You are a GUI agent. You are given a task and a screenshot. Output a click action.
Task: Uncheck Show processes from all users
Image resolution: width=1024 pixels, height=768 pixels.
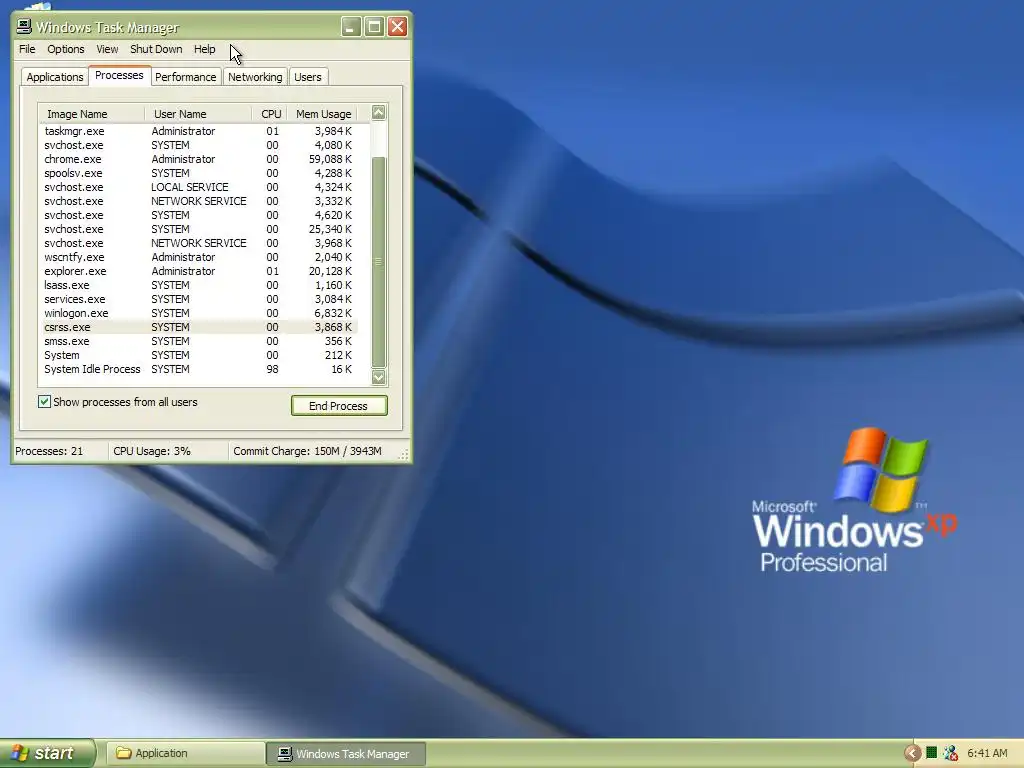point(44,402)
